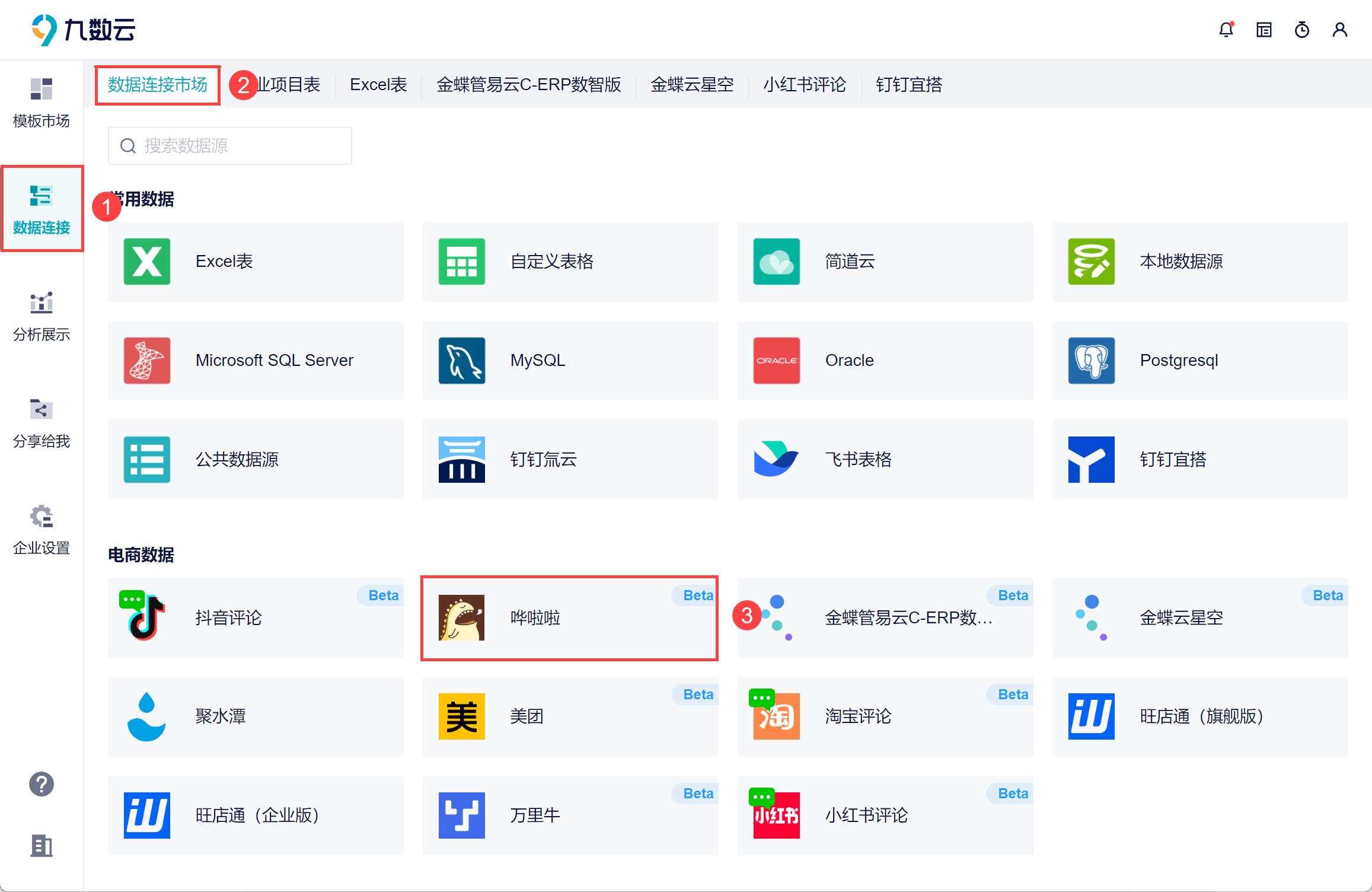1372x892 pixels.
Task: Click the building icon at sidebar bottom
Action: (42, 845)
